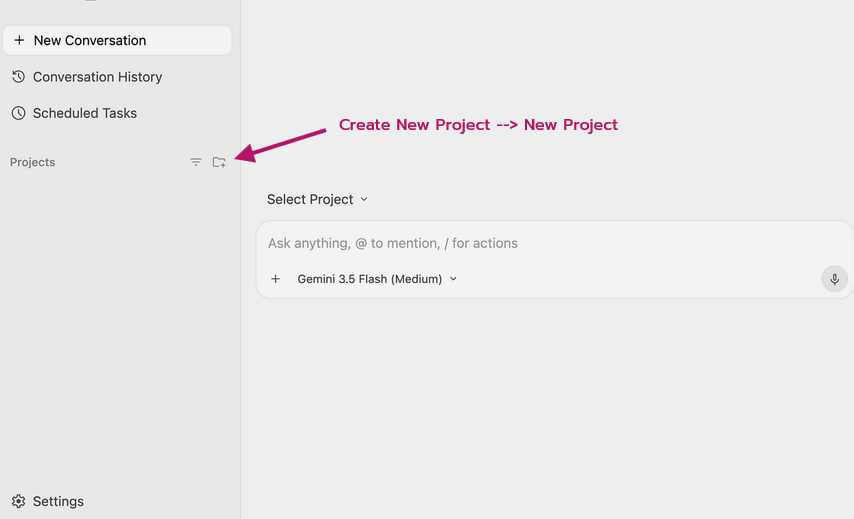Focus the Ask anything prompt field
Image resolution: width=854 pixels, height=519 pixels.
pos(554,243)
